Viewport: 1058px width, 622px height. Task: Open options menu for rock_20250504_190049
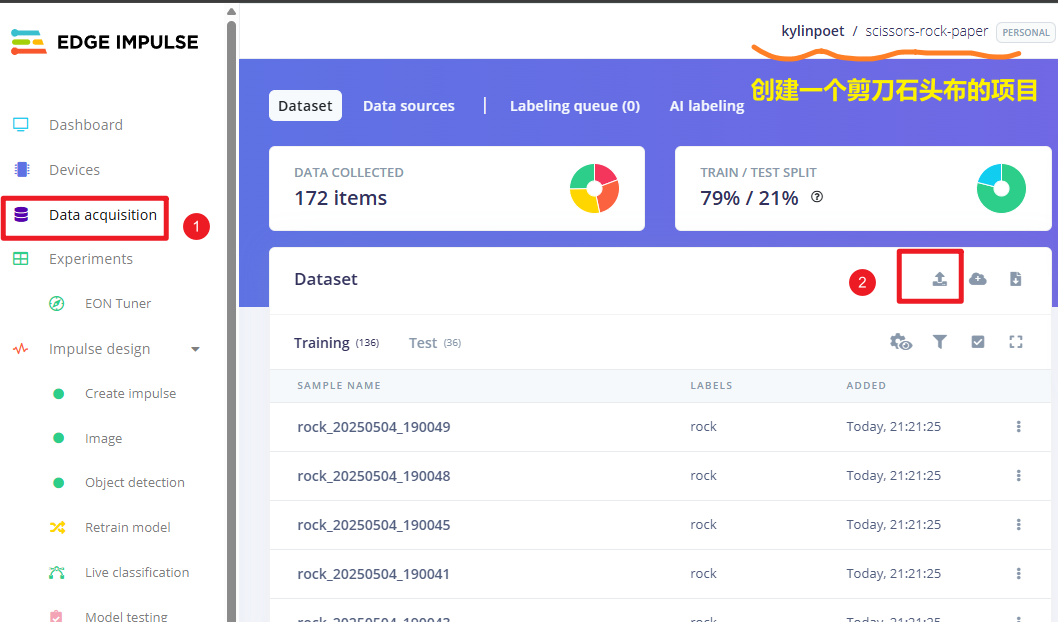pos(1018,426)
